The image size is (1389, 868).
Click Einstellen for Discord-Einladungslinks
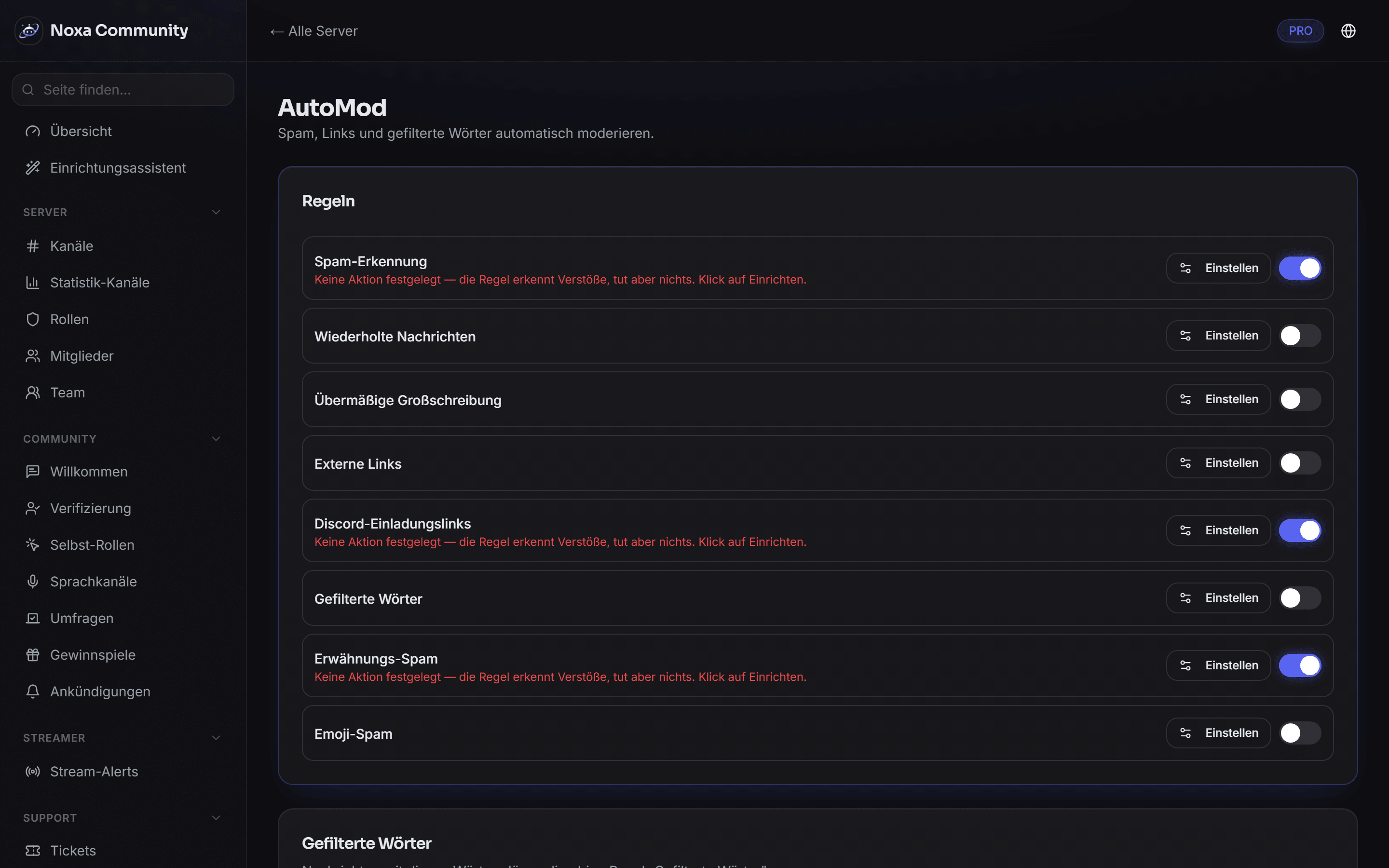pyautogui.click(x=1218, y=531)
